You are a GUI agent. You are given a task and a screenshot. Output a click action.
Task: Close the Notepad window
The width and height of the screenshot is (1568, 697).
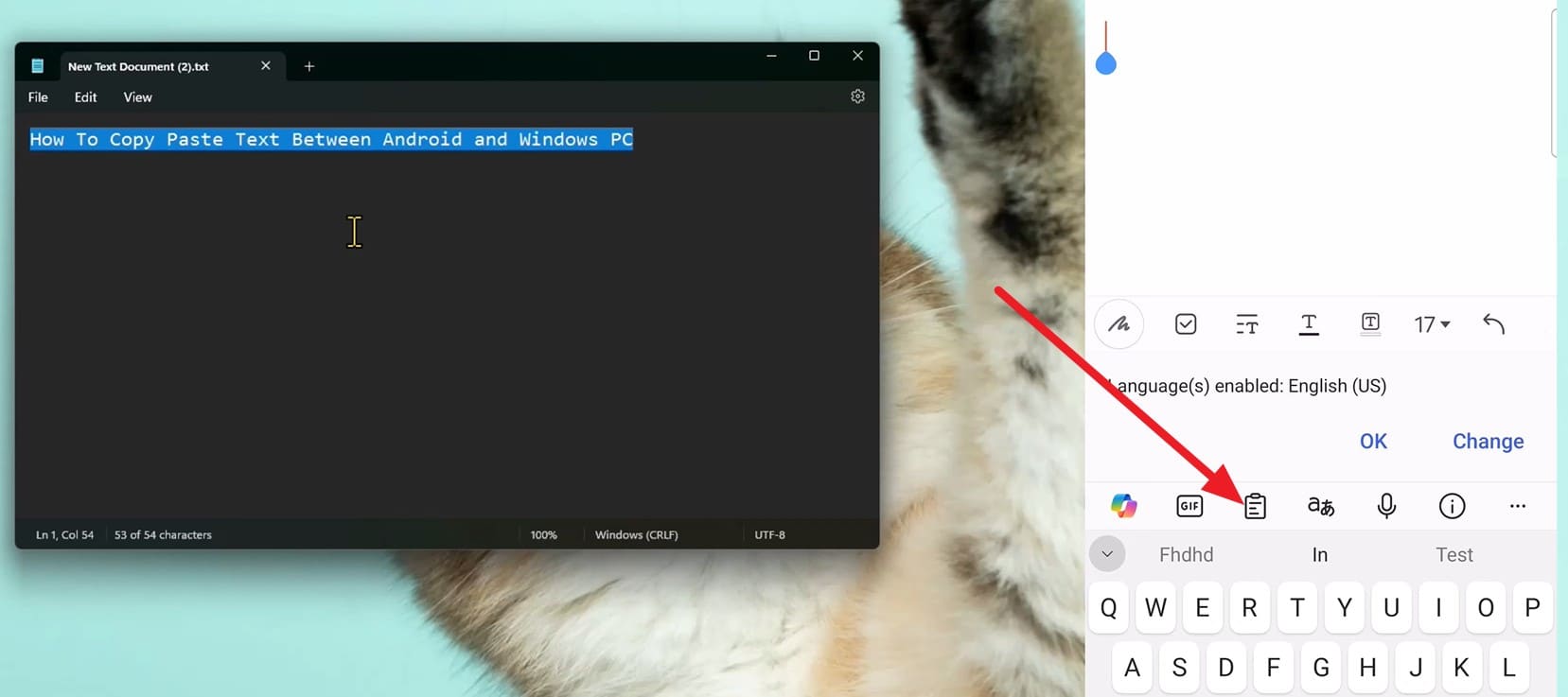pyautogui.click(x=857, y=56)
